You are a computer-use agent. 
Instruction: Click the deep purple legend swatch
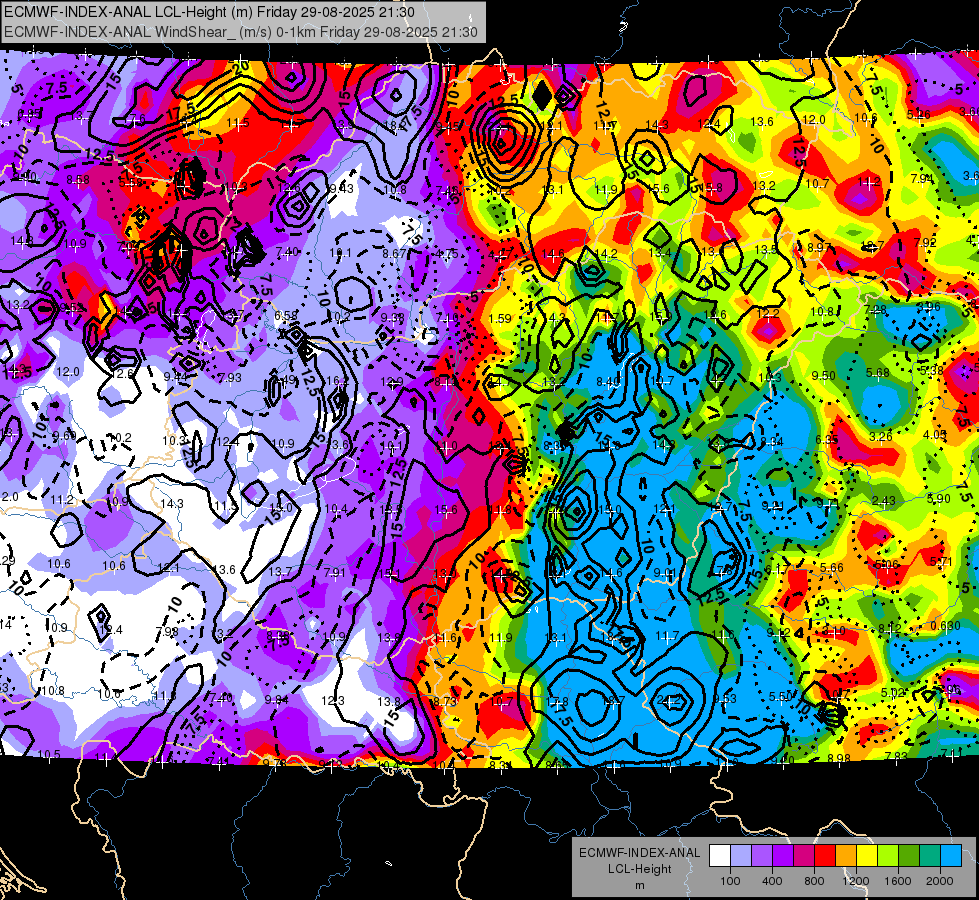(783, 855)
